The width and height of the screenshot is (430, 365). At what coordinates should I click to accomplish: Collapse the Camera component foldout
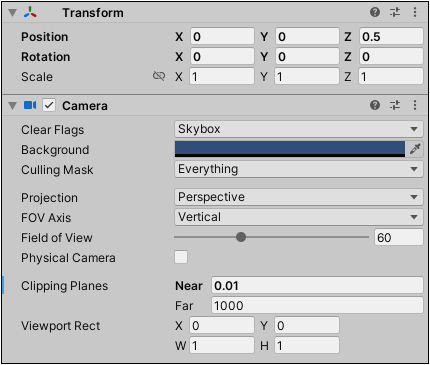13,106
